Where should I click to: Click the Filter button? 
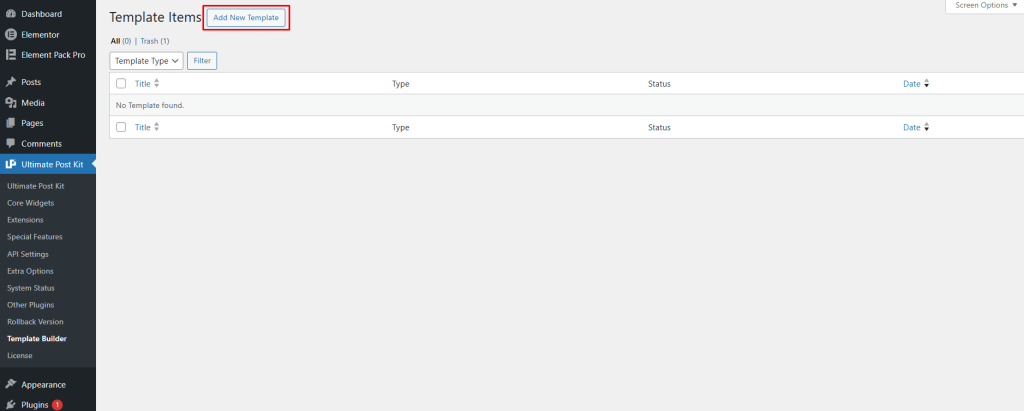click(202, 61)
